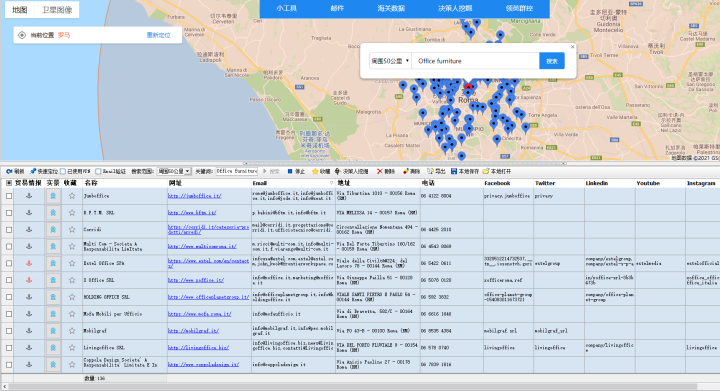Open the 海关数据 menu item
720x391 pixels.
pos(391,8)
